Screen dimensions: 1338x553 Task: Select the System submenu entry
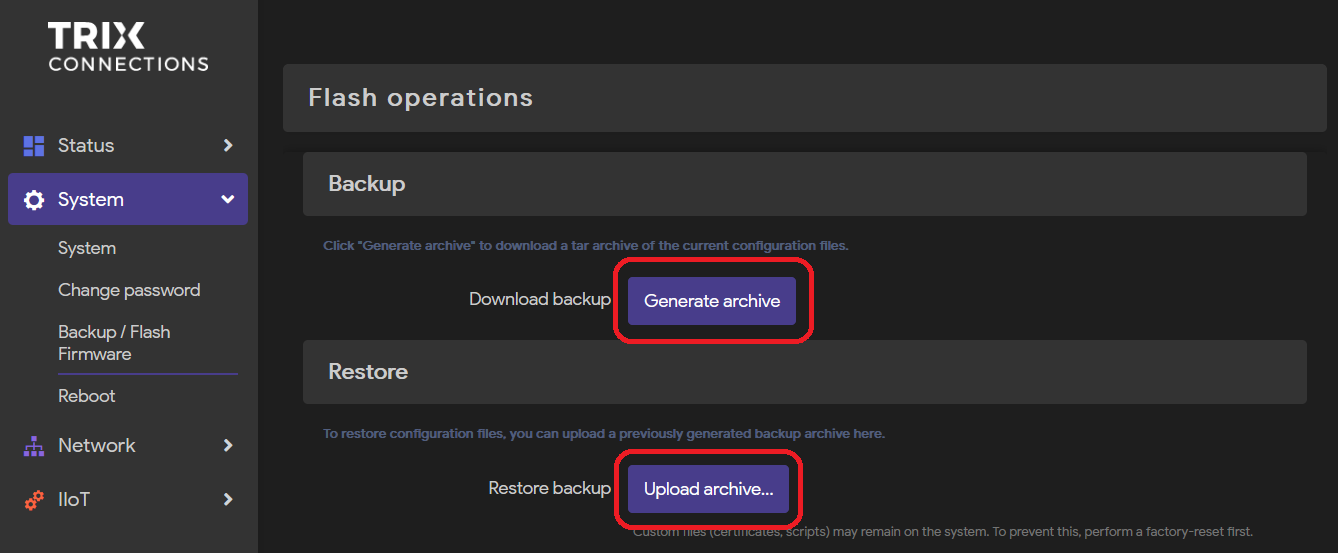pos(87,248)
